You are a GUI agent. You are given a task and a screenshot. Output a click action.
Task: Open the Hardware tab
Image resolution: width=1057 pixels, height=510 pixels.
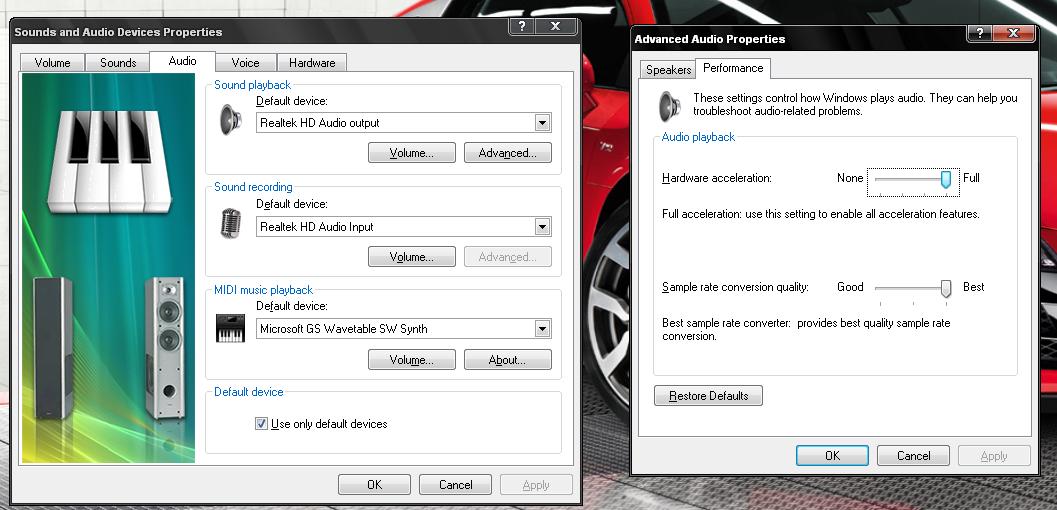pyautogui.click(x=312, y=63)
